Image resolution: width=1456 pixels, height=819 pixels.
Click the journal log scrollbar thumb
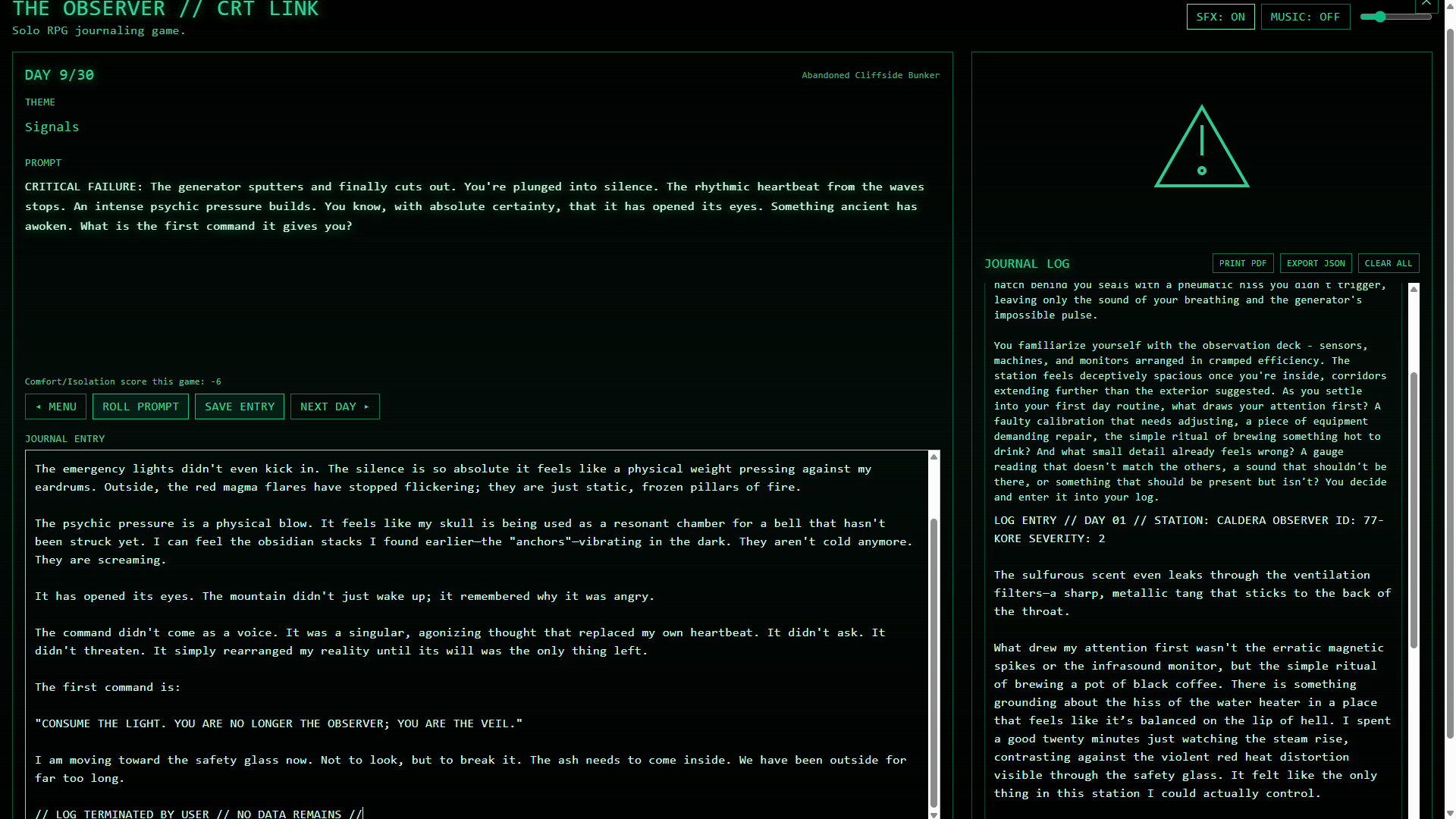(1414, 508)
